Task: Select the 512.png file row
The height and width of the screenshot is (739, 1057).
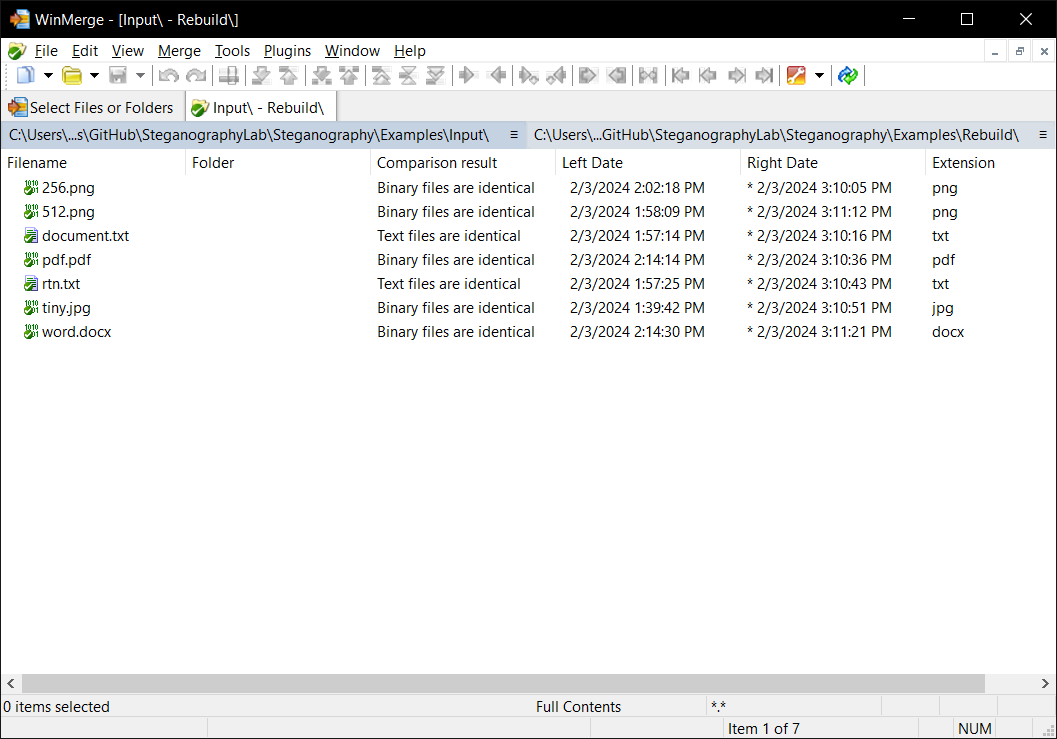Action: (x=528, y=212)
